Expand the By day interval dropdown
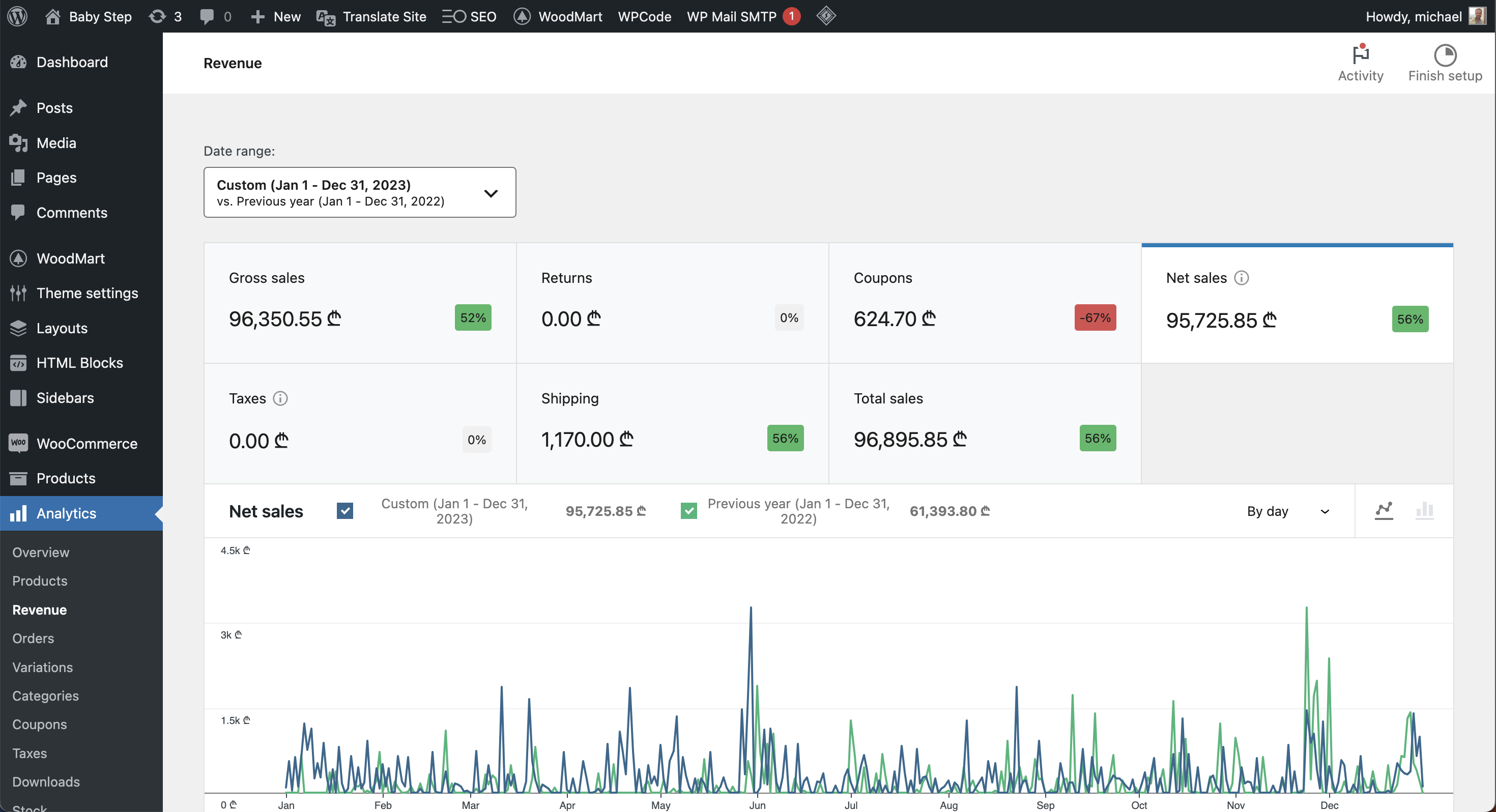1496x812 pixels. (1287, 511)
